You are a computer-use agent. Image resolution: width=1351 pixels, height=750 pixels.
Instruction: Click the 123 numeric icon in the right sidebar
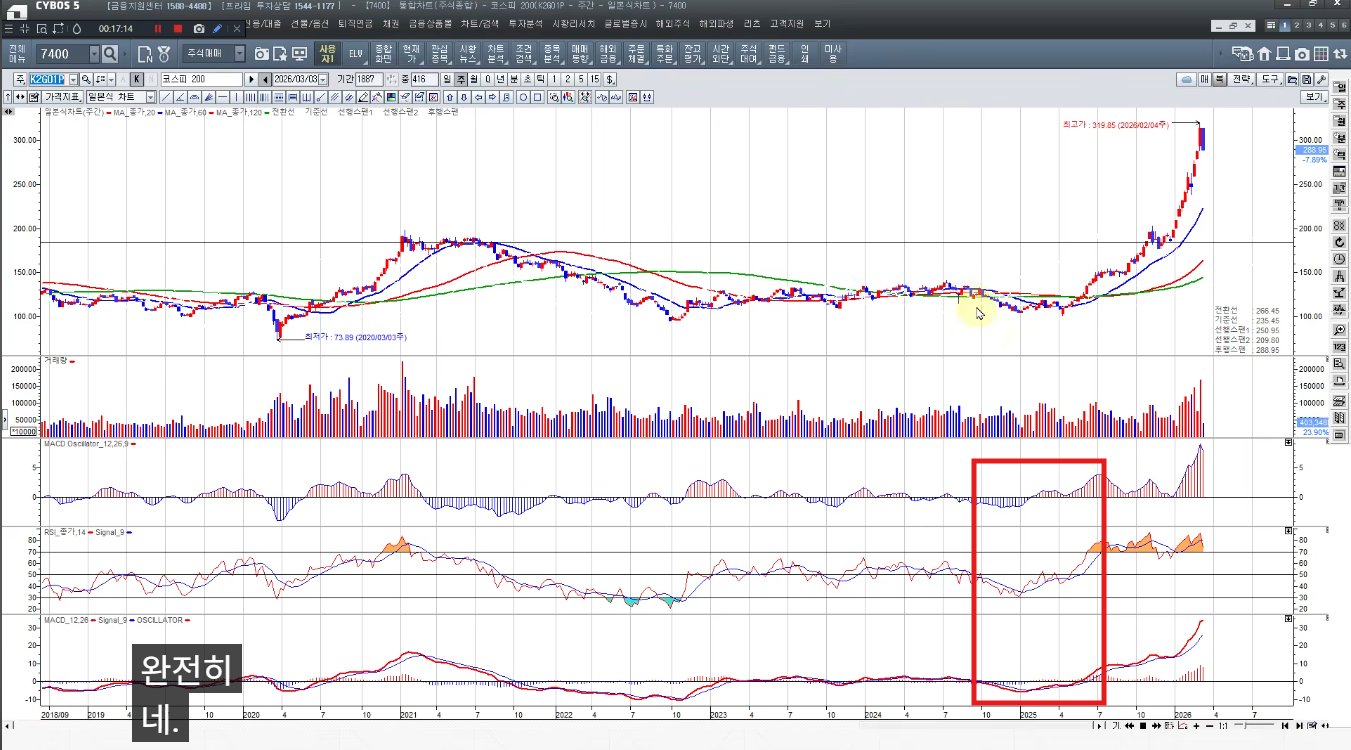tap(1339, 347)
